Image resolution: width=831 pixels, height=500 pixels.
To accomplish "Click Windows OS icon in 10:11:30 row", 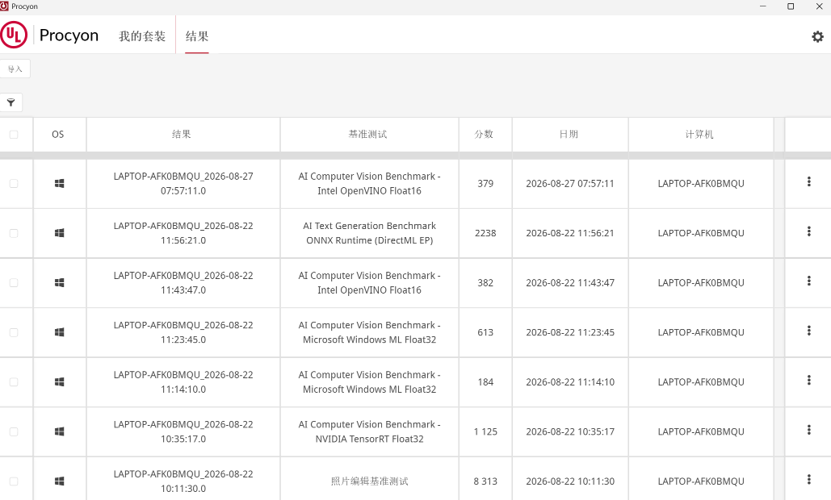I will [59, 481].
